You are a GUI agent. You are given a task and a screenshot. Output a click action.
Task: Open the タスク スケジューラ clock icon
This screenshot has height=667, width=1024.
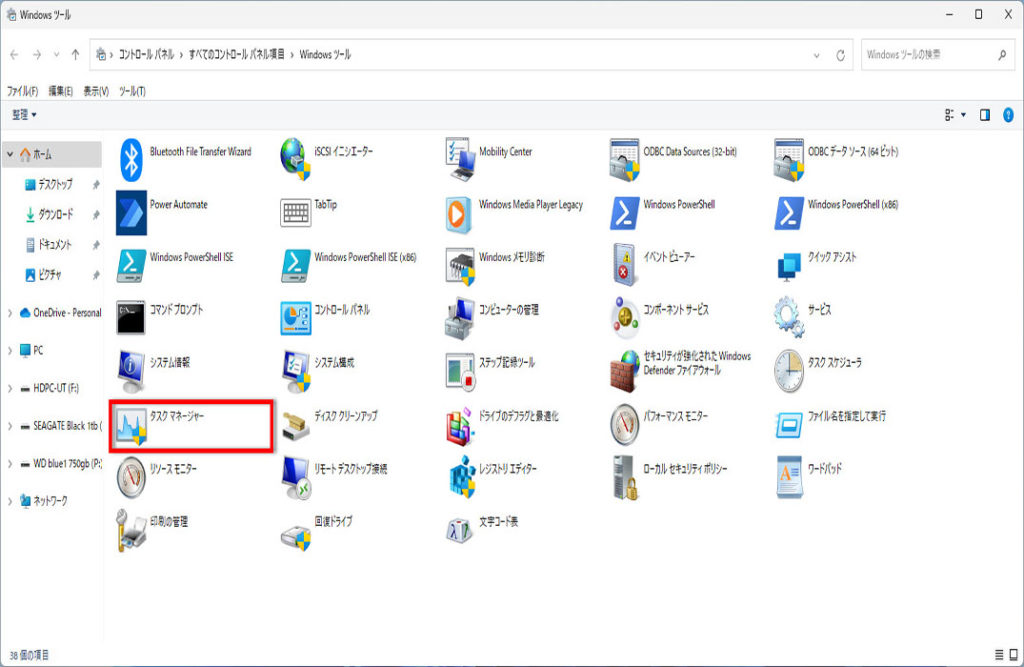click(789, 371)
